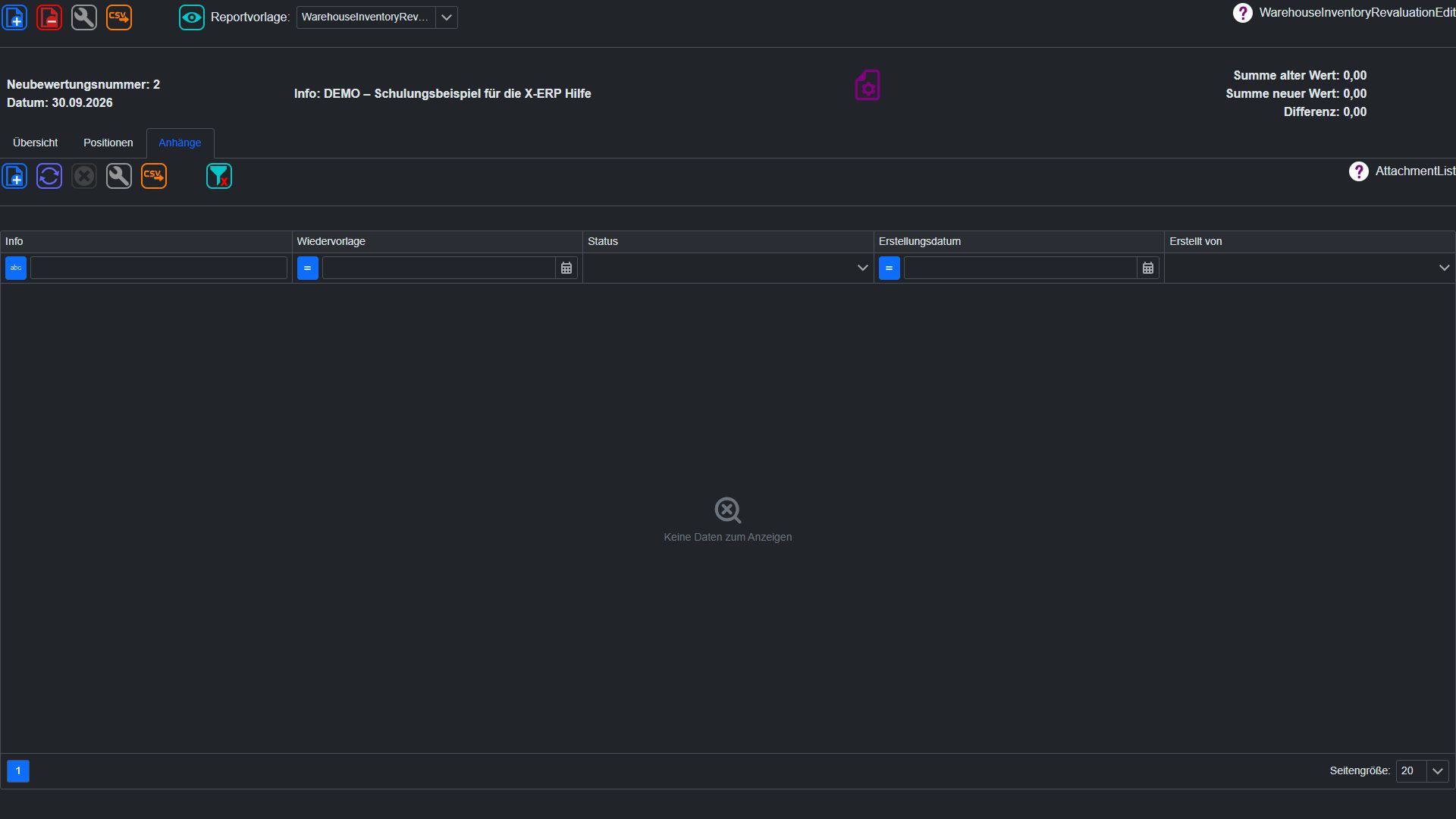
Task: Sort by the Erstellt von column header
Action: [1310, 241]
